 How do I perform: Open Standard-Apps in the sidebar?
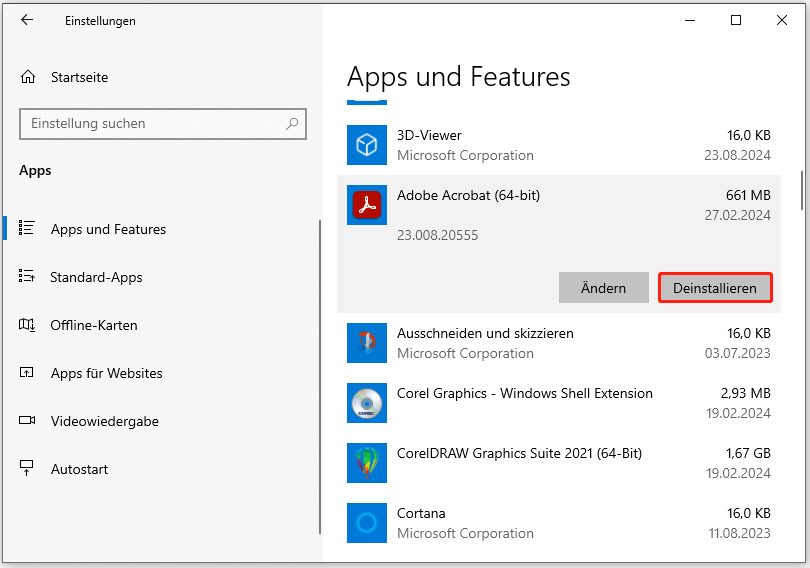[x=96, y=277]
